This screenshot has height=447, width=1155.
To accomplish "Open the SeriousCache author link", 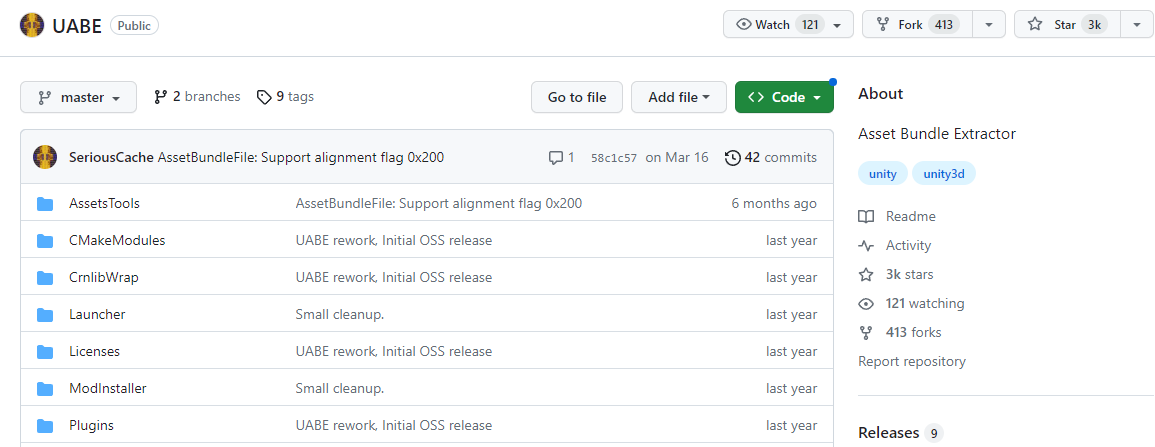I will click(x=111, y=157).
